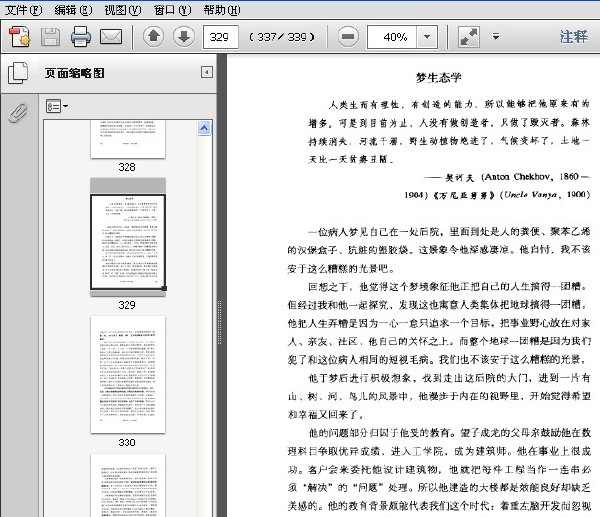
Task: Open the attachments paperclip panel
Action: tap(18, 113)
